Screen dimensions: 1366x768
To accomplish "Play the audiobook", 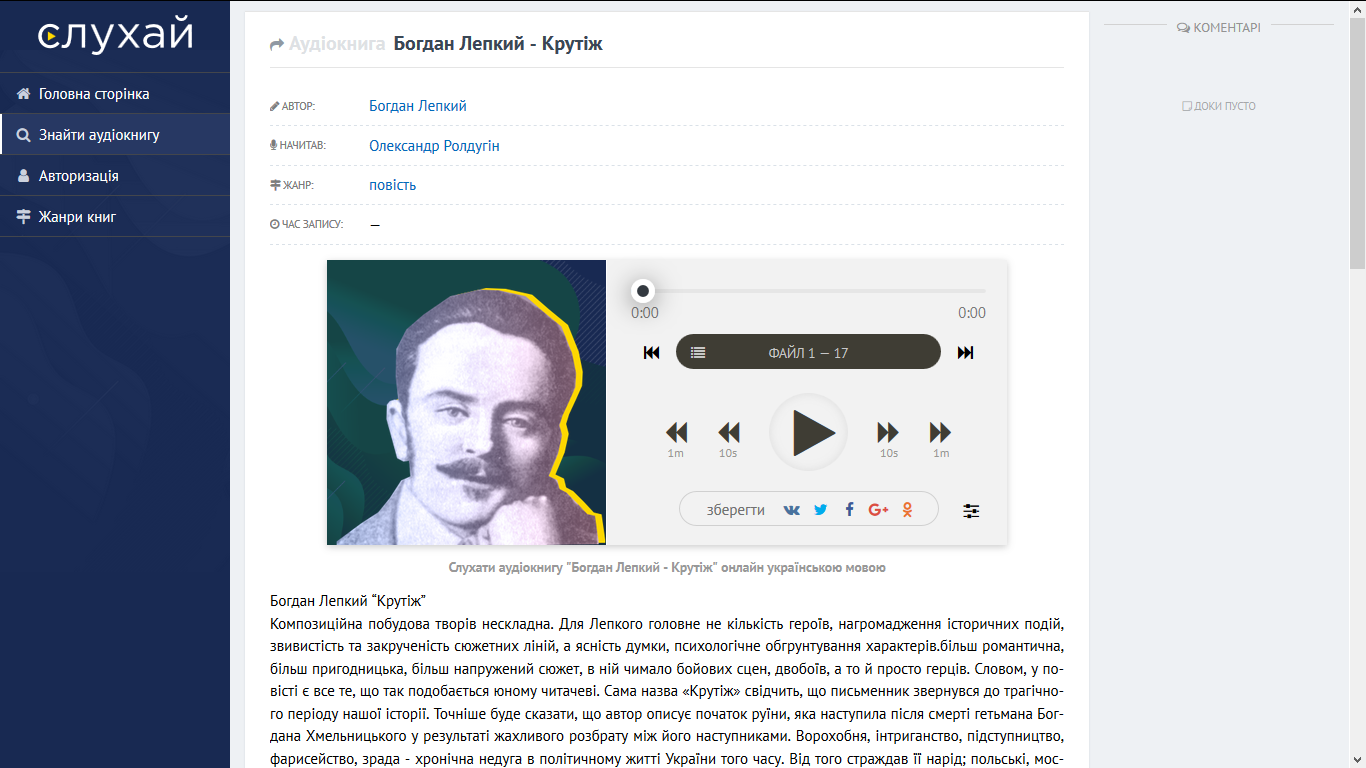I will (x=809, y=433).
